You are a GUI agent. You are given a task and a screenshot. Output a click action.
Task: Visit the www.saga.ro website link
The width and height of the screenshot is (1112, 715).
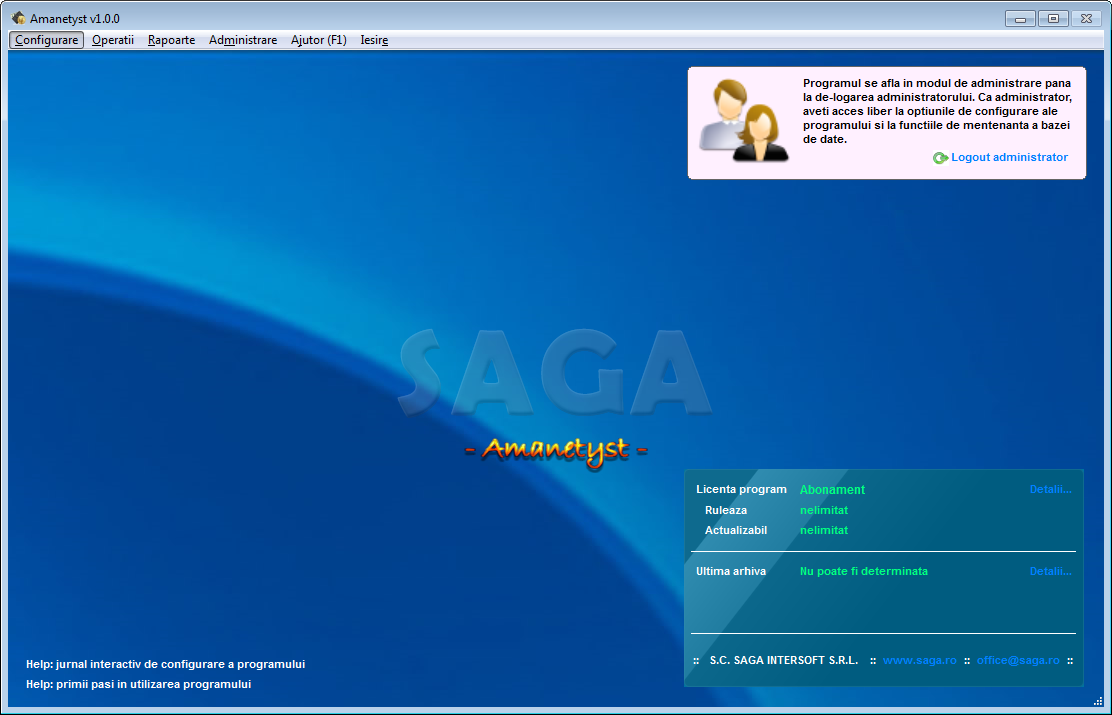coord(919,660)
